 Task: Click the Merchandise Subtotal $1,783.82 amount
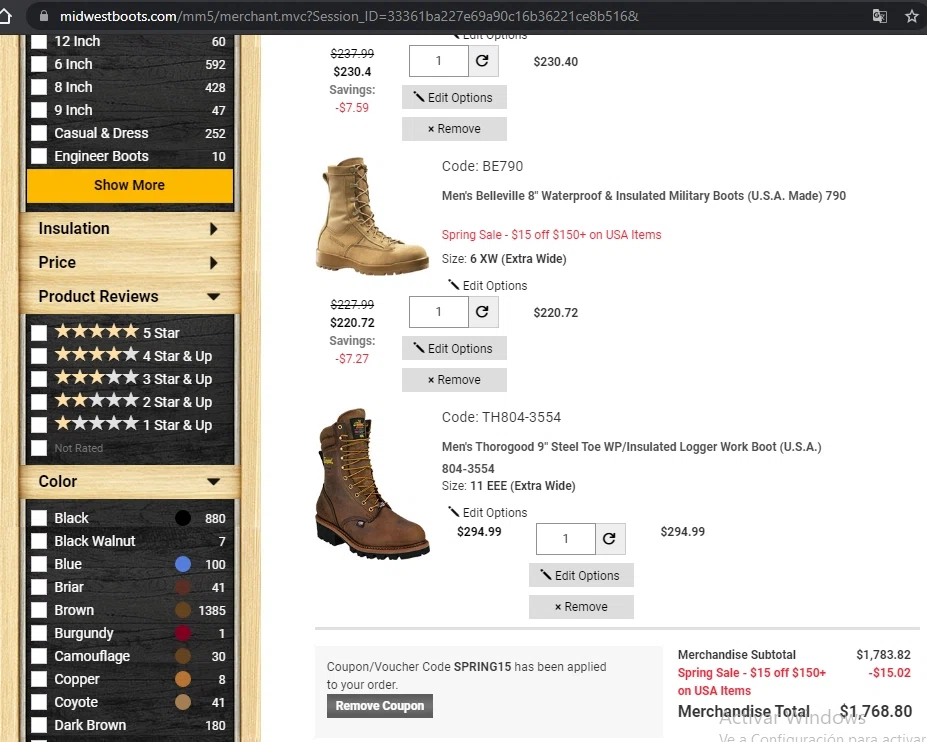(883, 655)
